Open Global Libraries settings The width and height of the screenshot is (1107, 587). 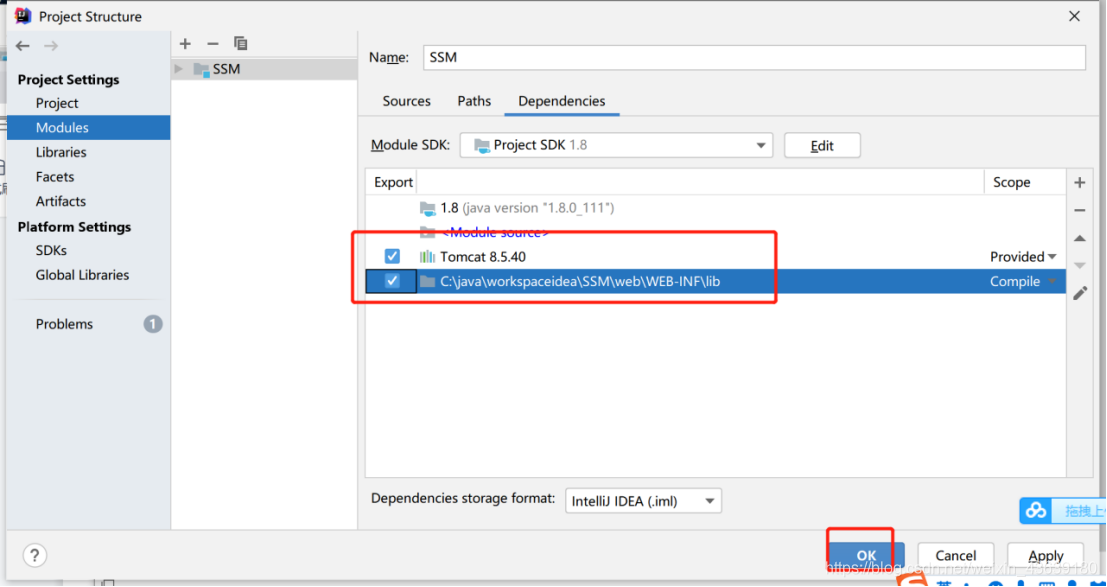click(83, 275)
